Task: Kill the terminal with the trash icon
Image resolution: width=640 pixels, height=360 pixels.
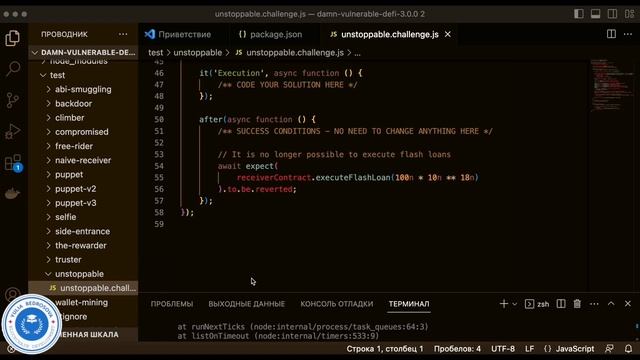Action: [x=577, y=304]
